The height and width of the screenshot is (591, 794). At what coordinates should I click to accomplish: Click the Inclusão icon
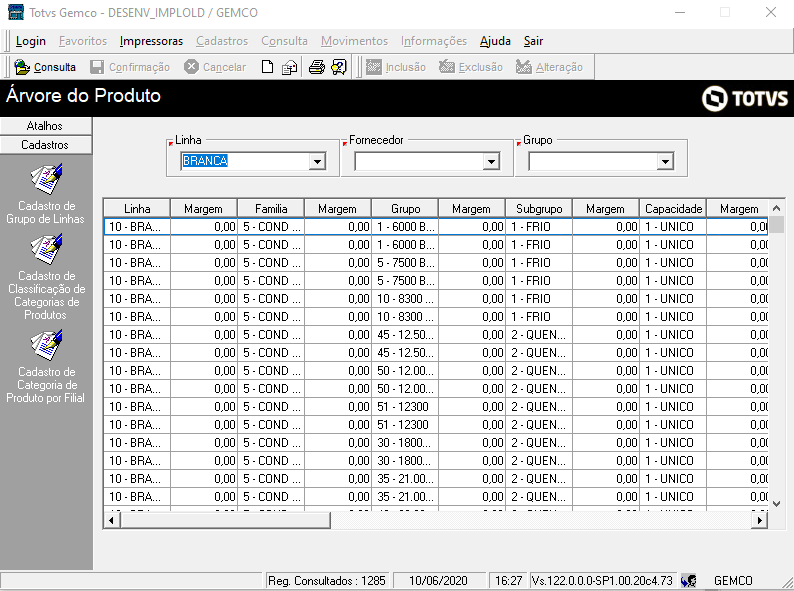click(373, 67)
